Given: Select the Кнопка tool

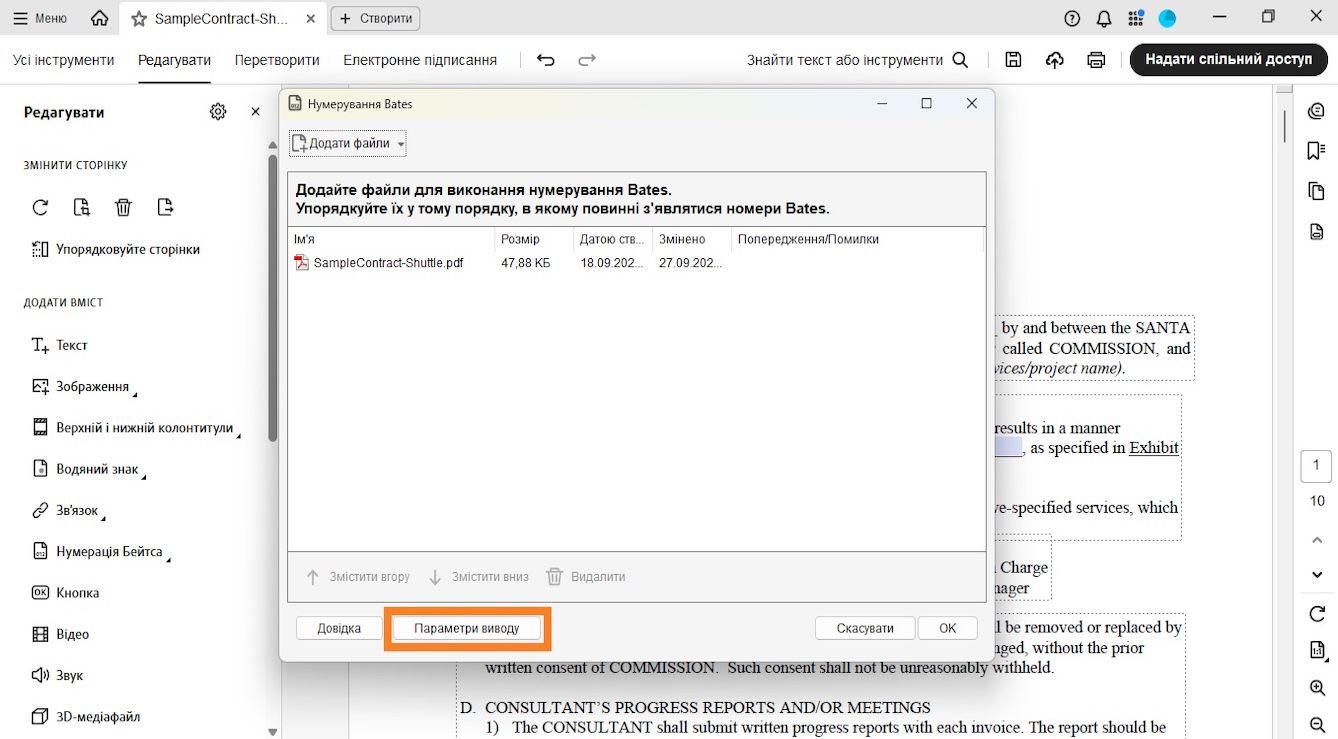Looking at the screenshot, I should [x=65, y=593].
